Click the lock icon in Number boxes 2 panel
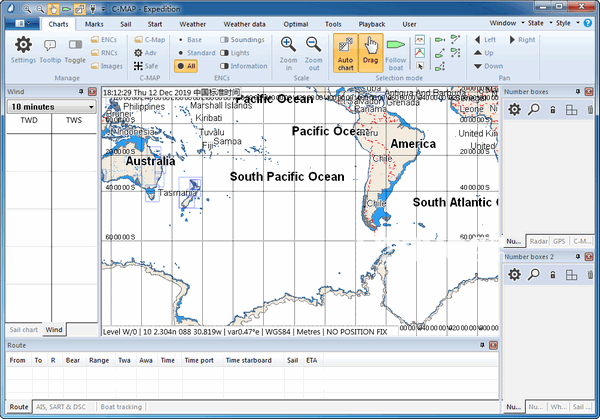The image size is (600, 419). pyautogui.click(x=553, y=275)
